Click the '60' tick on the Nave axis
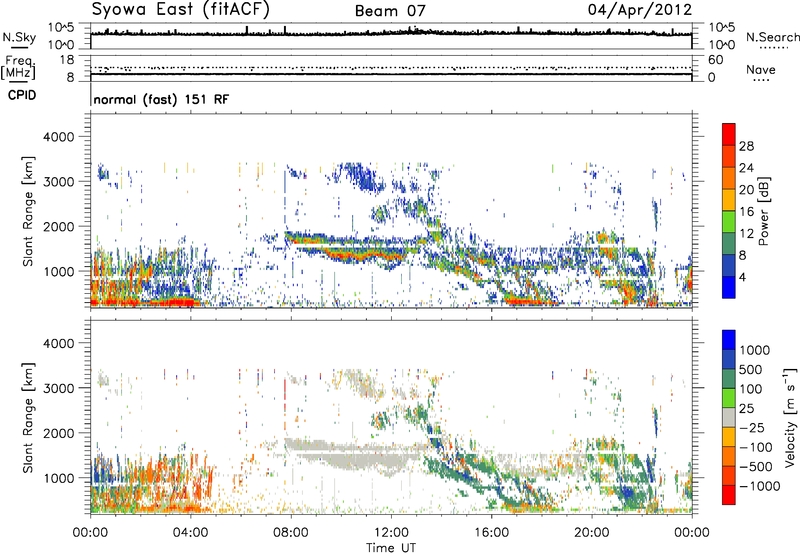Image resolution: width=800 pixels, height=554 pixels. click(715, 60)
